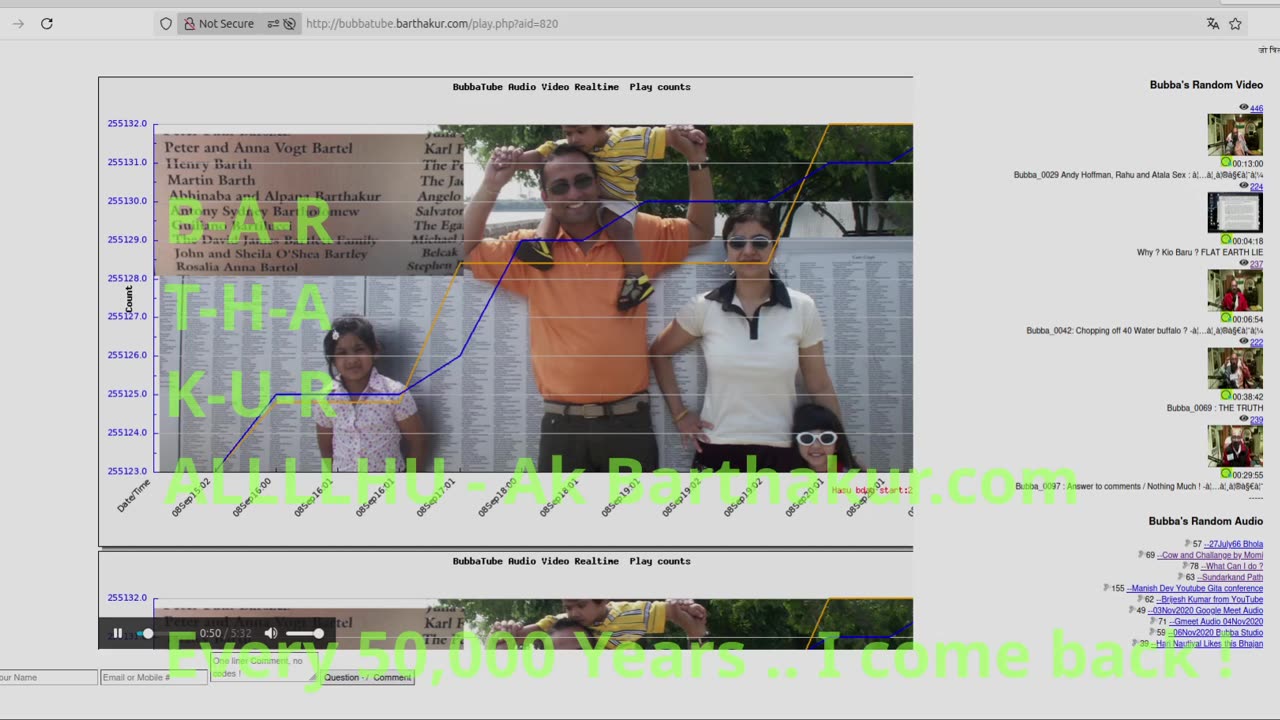Click green circle icon beside 00:29:55
This screenshot has width=1280, height=720.
(1226, 474)
